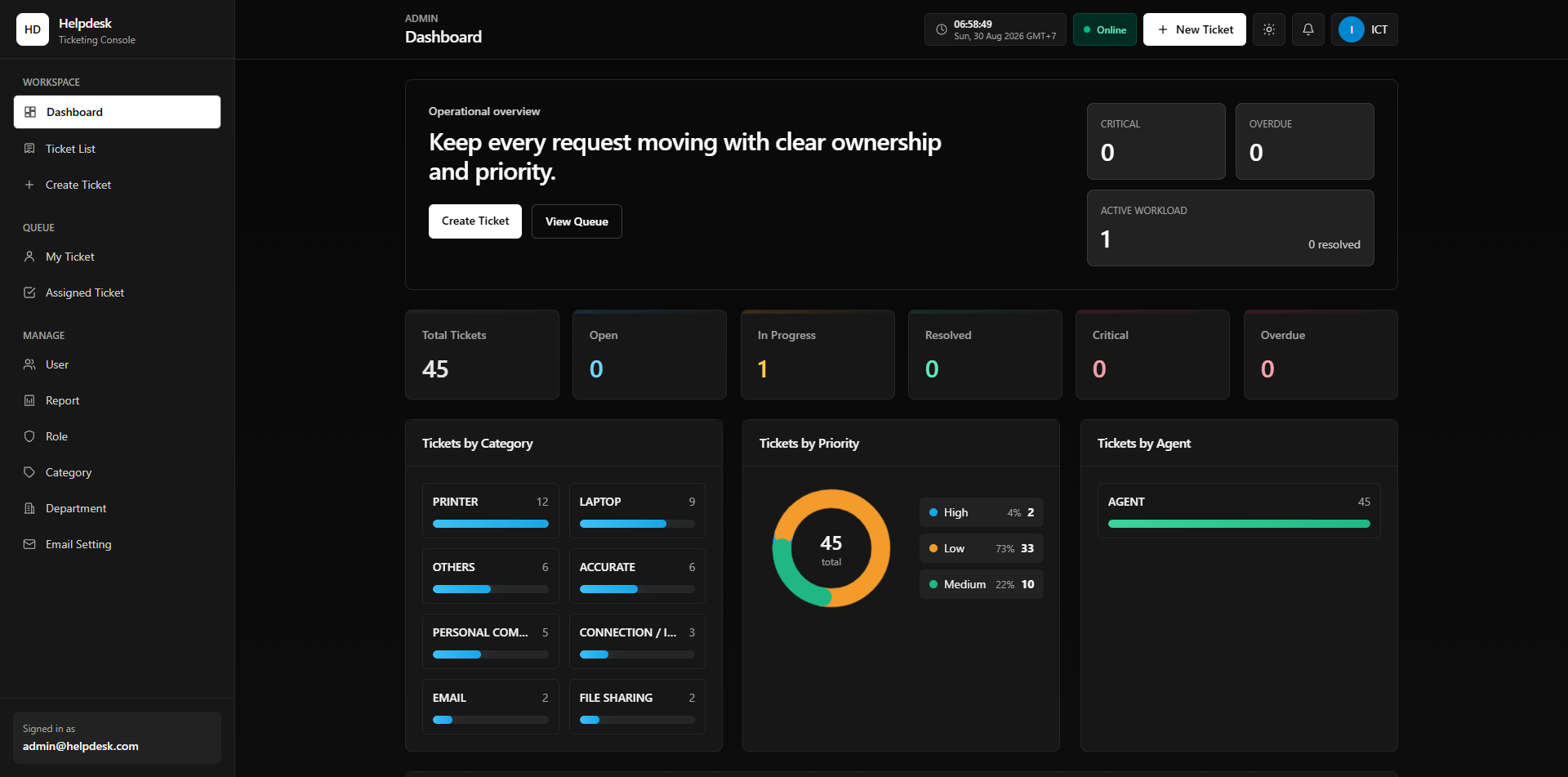Screen dimensions: 1568x777
Task: Click the Category tag icon
Action: pyautogui.click(x=29, y=472)
